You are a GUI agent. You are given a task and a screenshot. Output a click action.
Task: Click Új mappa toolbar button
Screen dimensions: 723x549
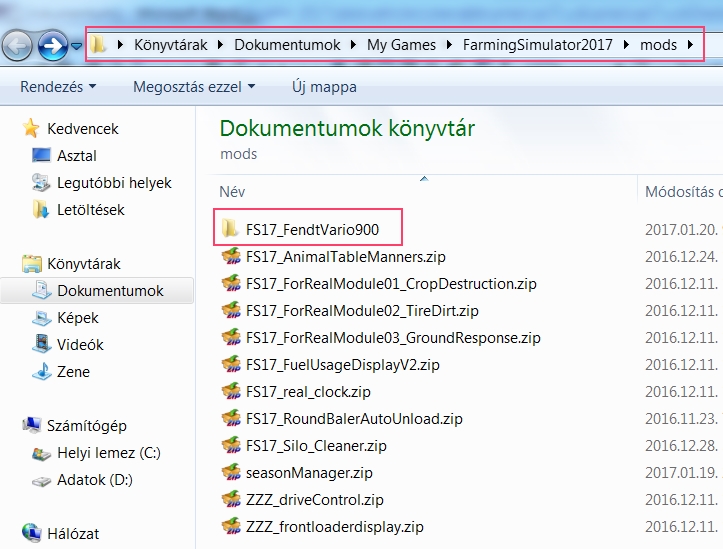pos(324,87)
